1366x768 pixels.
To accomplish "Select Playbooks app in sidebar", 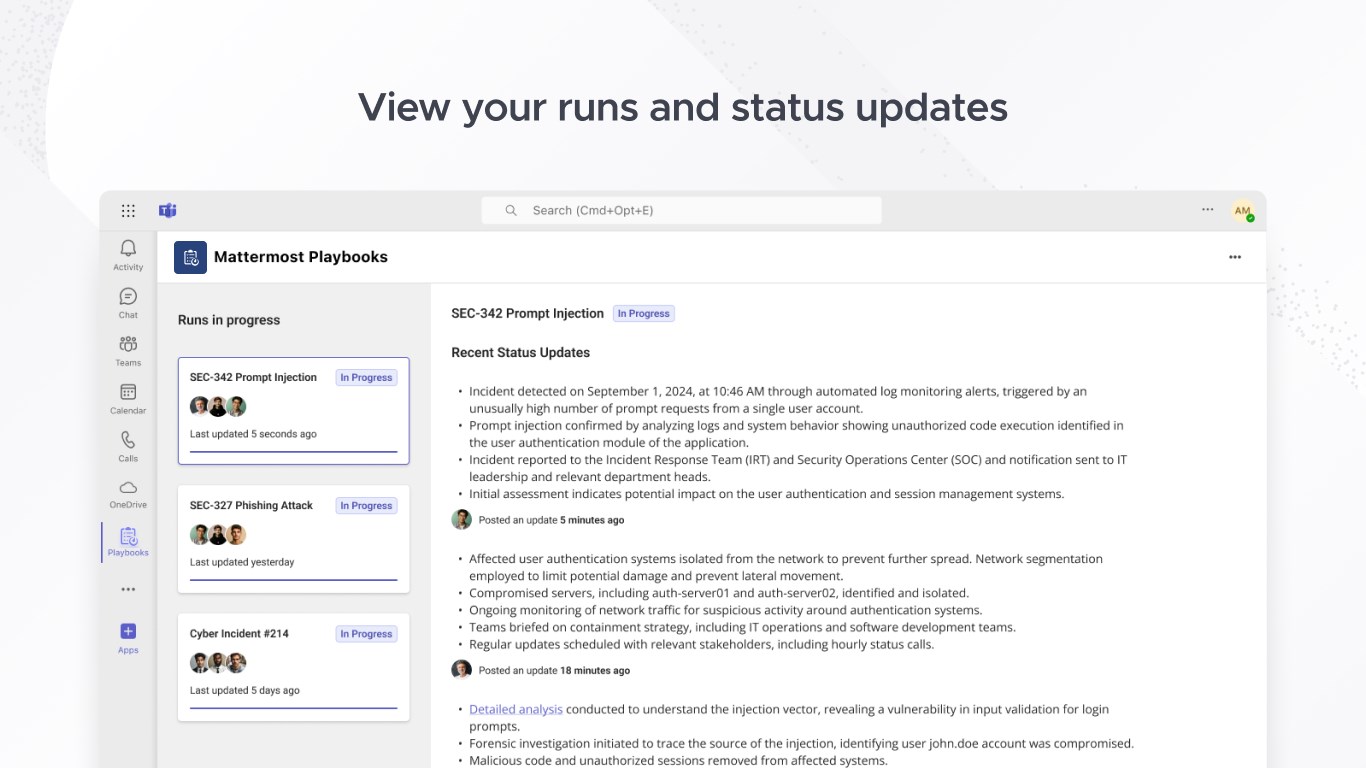I will (128, 542).
